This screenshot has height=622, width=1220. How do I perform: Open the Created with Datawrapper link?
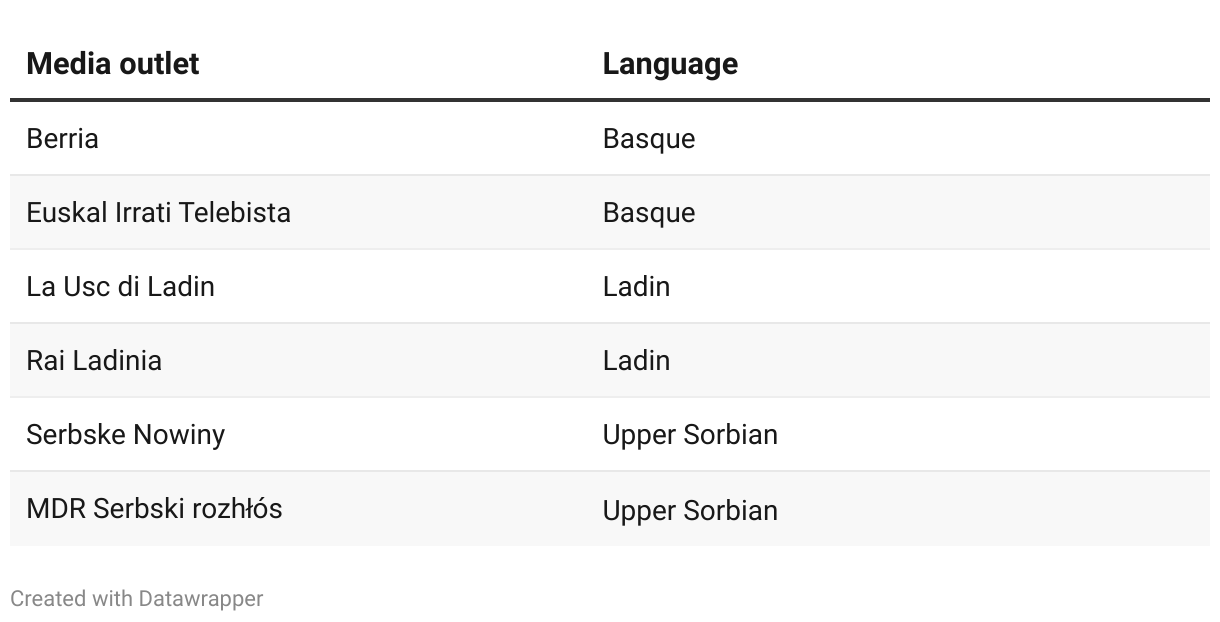(x=137, y=599)
